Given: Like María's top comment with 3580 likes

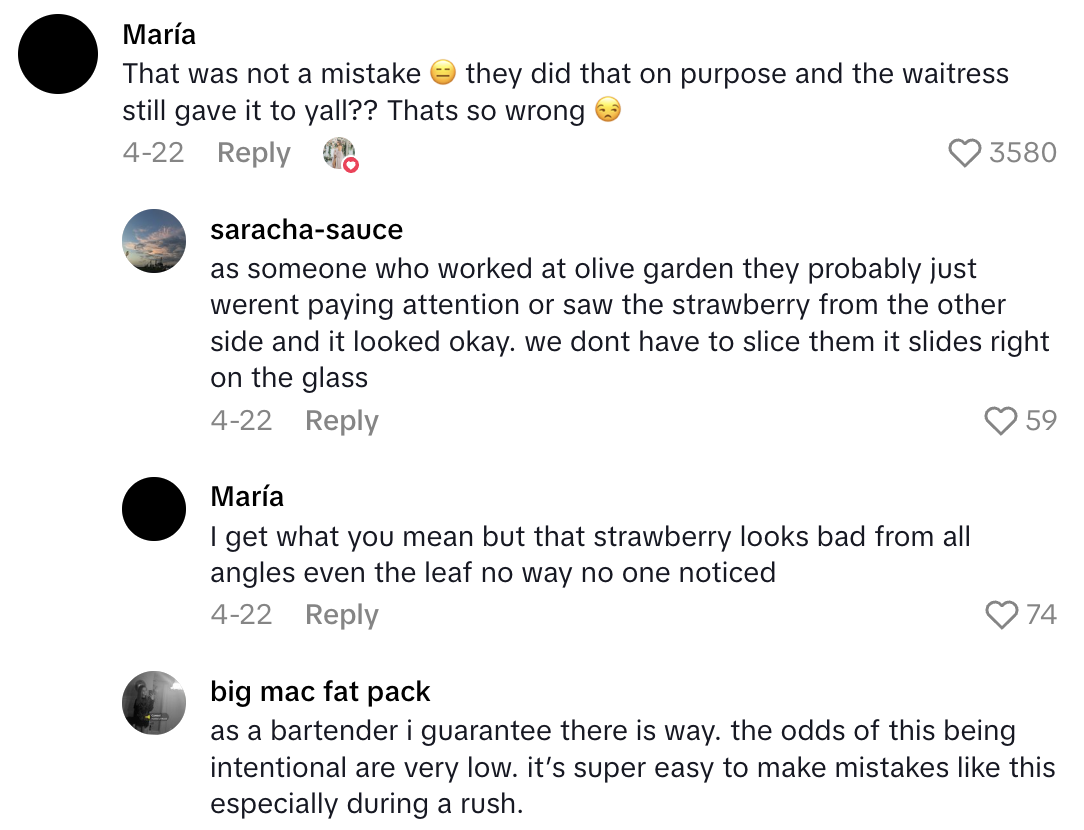Looking at the screenshot, I should [x=964, y=153].
